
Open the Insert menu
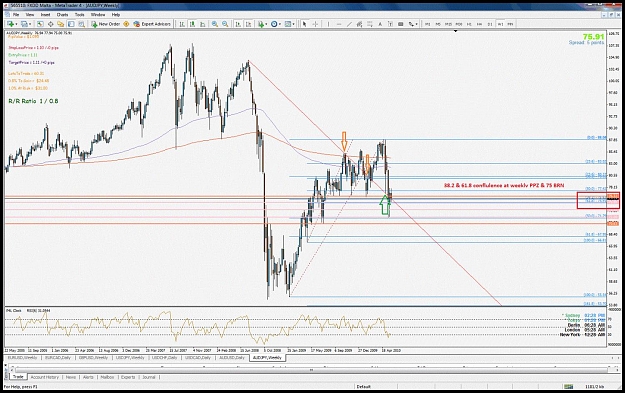tap(45, 15)
